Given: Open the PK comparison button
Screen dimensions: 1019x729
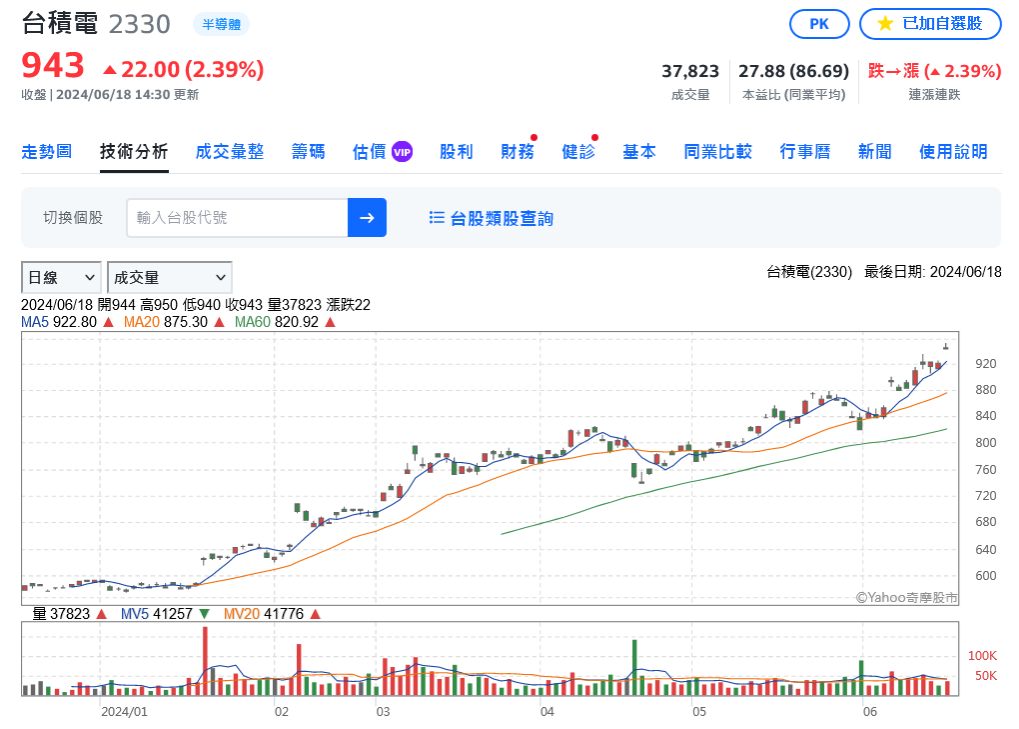Looking at the screenshot, I should click(x=819, y=24).
